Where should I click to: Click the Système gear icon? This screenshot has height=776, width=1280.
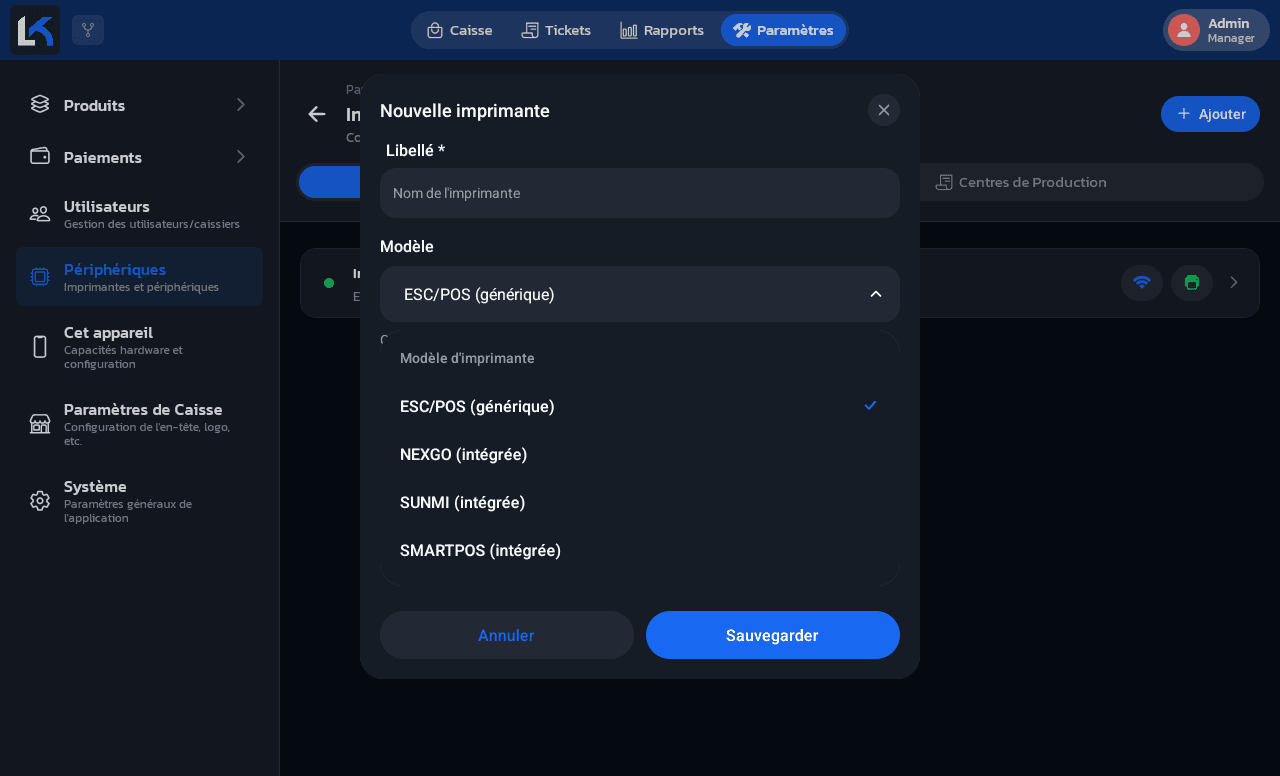coord(40,501)
